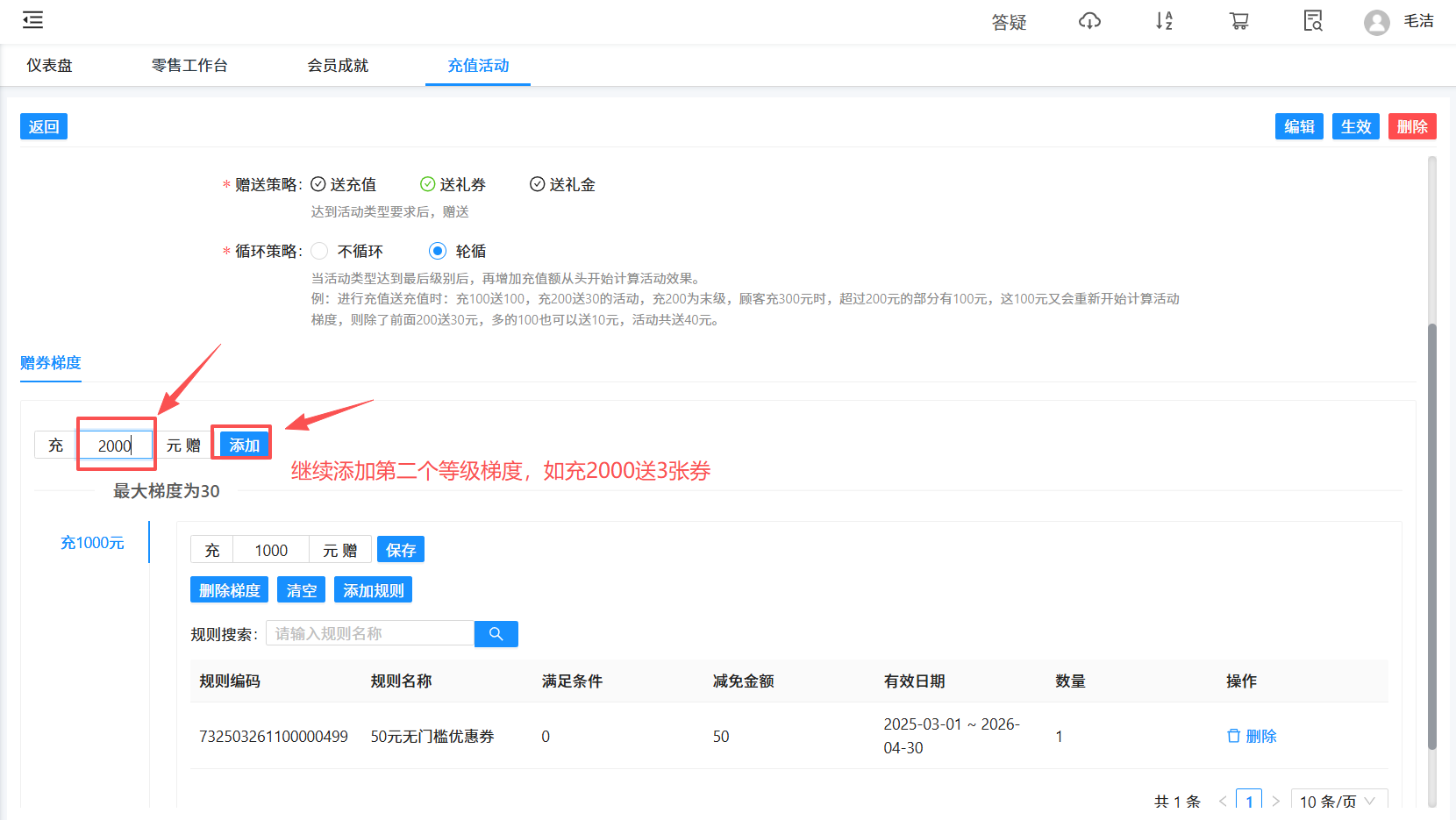Toggle the 送礼金 gift strategy checkmark
The height and width of the screenshot is (820, 1456).
click(x=537, y=184)
